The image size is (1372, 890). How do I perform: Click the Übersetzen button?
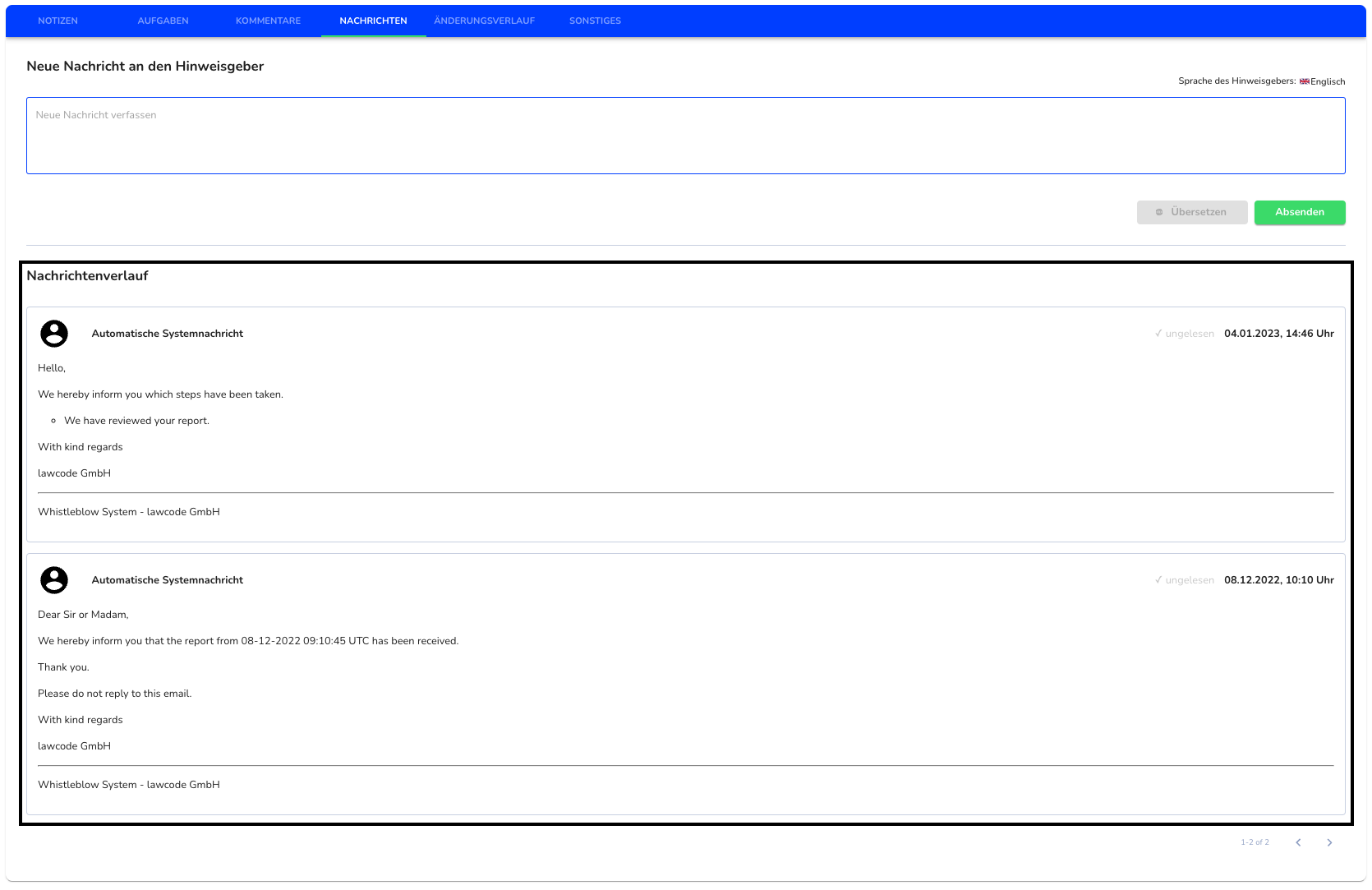pos(1192,212)
